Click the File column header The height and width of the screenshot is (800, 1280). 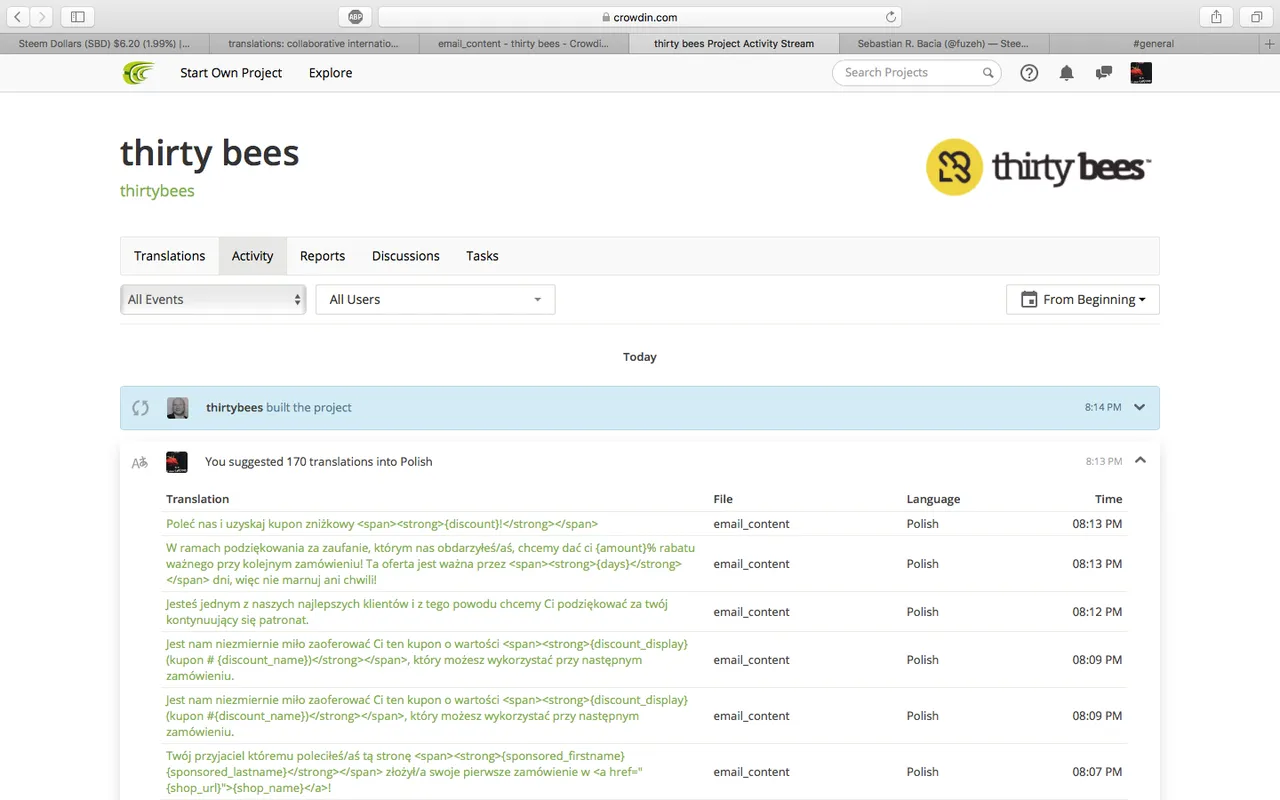click(723, 499)
